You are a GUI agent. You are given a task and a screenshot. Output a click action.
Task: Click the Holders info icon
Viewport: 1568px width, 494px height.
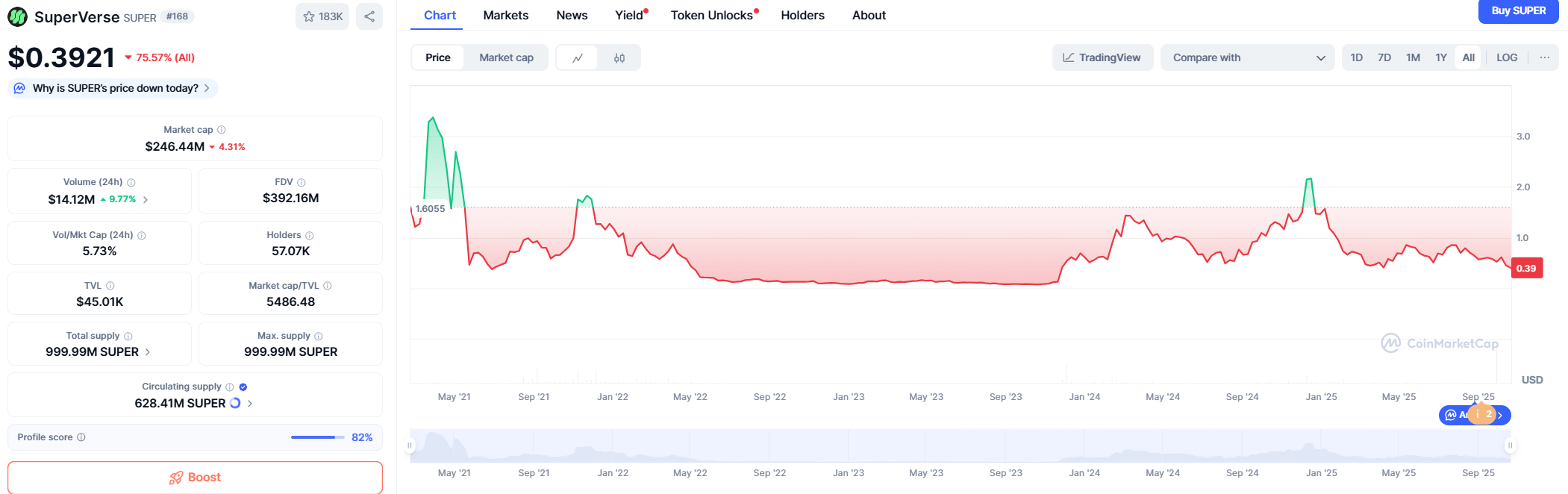pos(310,236)
